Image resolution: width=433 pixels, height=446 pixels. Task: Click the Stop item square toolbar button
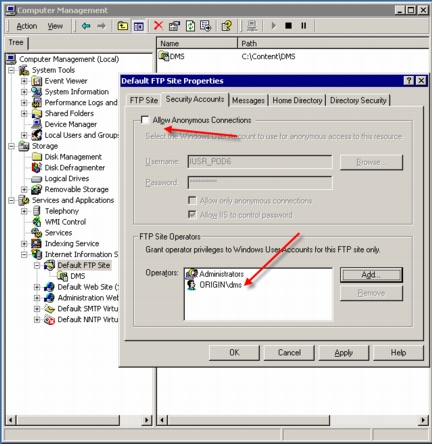288,26
